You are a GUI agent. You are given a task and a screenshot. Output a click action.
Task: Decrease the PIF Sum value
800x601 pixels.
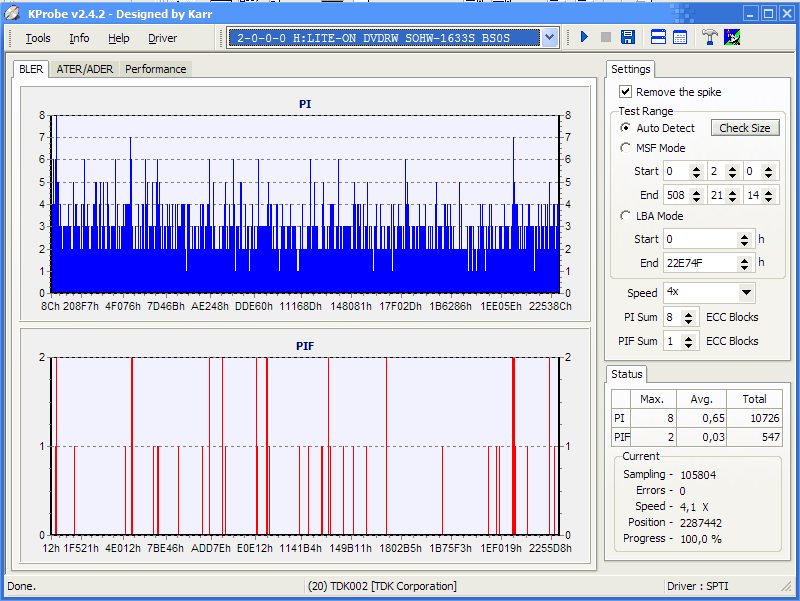689,345
